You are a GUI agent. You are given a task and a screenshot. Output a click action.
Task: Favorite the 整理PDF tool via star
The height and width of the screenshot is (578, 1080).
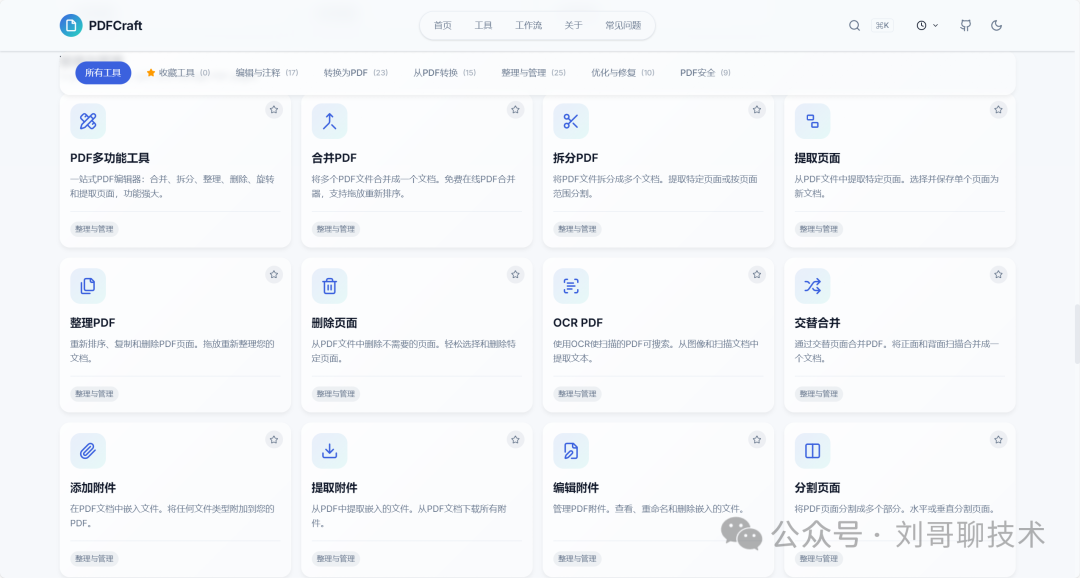(x=274, y=274)
